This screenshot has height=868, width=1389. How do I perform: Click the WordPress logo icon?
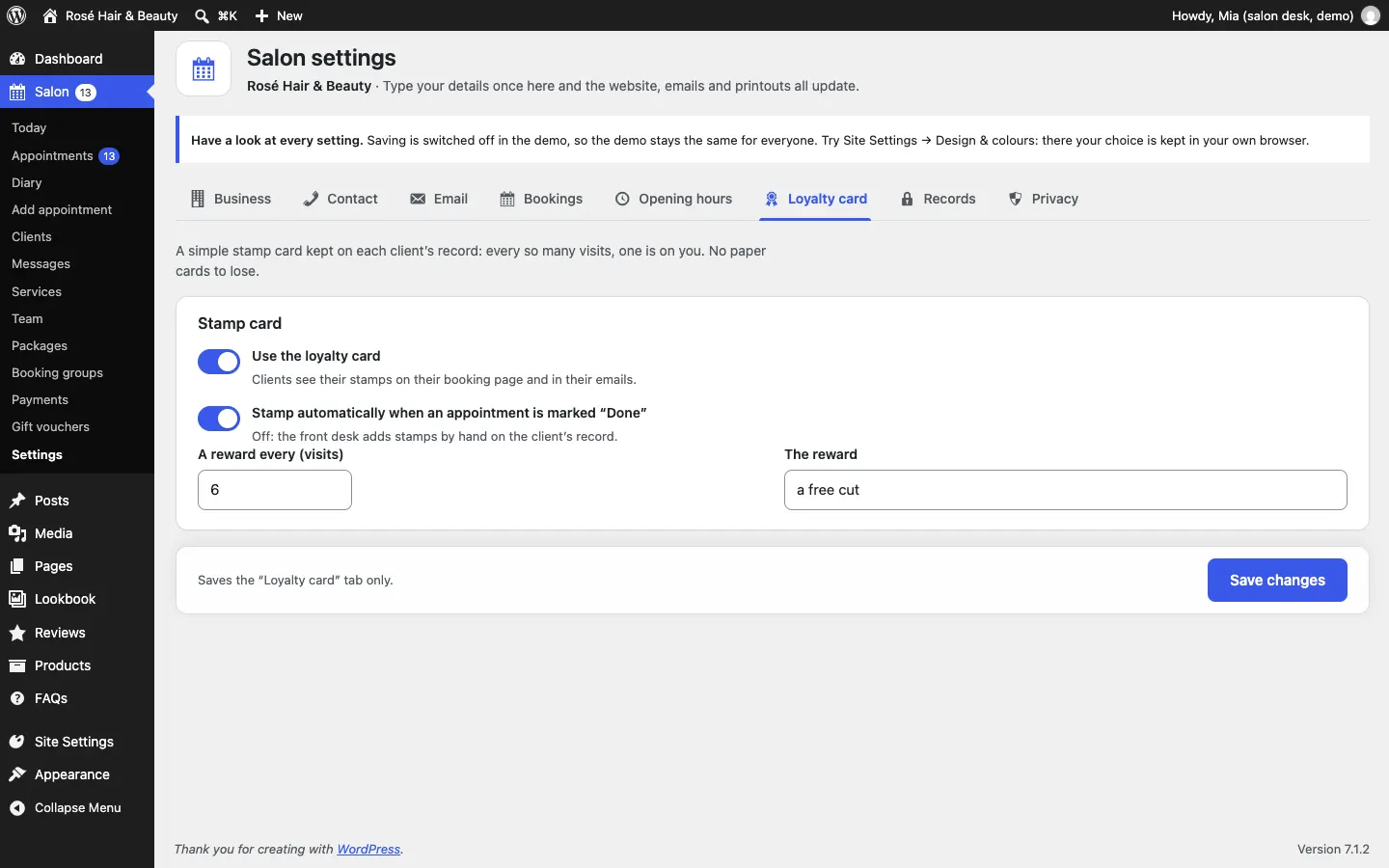(16, 15)
